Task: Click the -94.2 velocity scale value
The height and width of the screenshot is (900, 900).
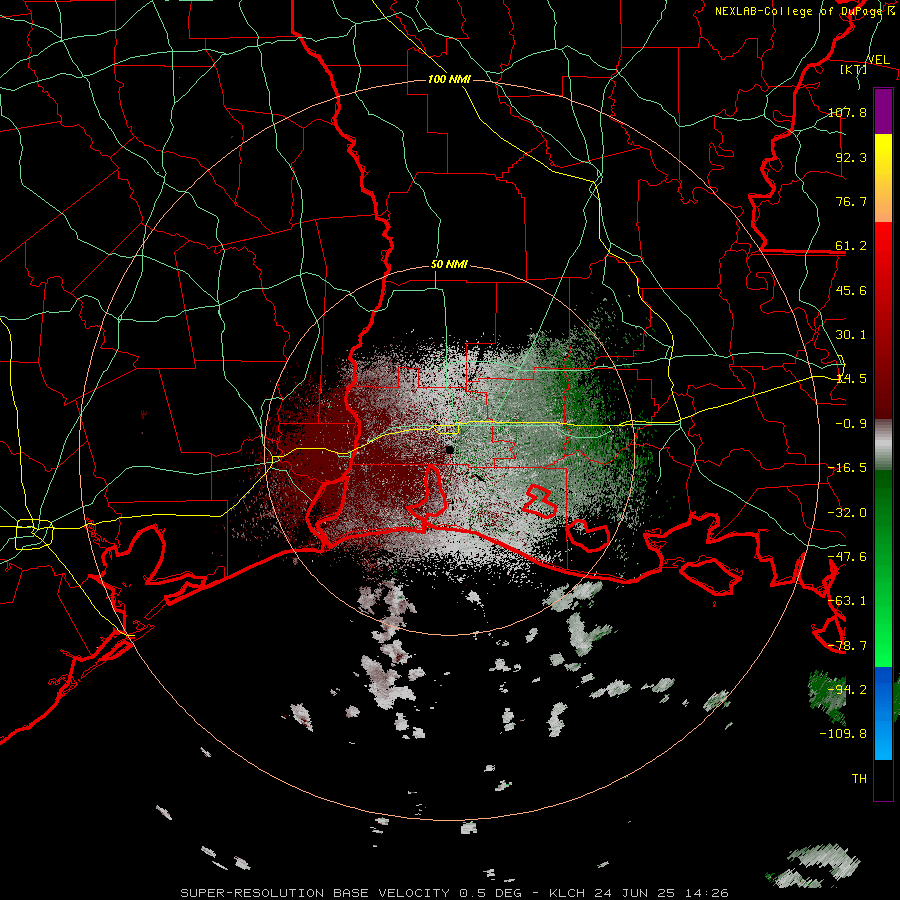Action: [x=847, y=690]
